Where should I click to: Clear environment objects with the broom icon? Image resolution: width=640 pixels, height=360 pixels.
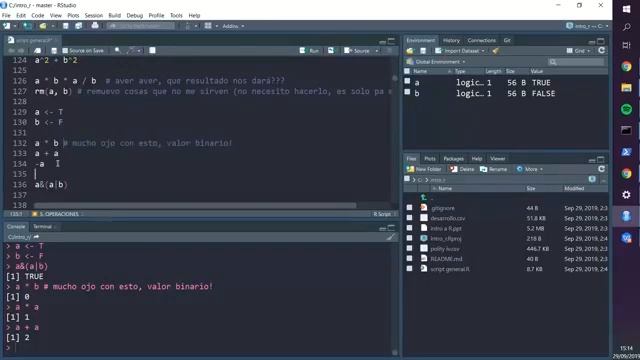click(x=496, y=51)
